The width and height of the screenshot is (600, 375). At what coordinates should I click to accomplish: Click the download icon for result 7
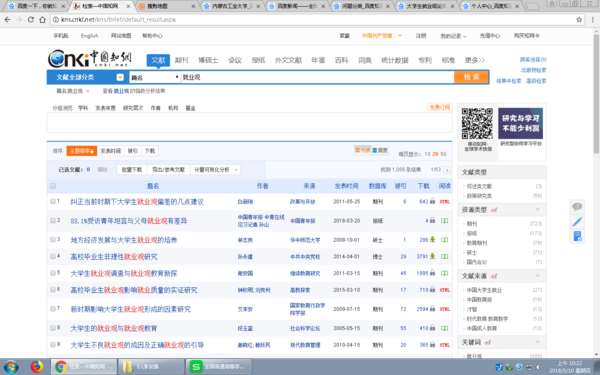pyautogui.click(x=432, y=309)
